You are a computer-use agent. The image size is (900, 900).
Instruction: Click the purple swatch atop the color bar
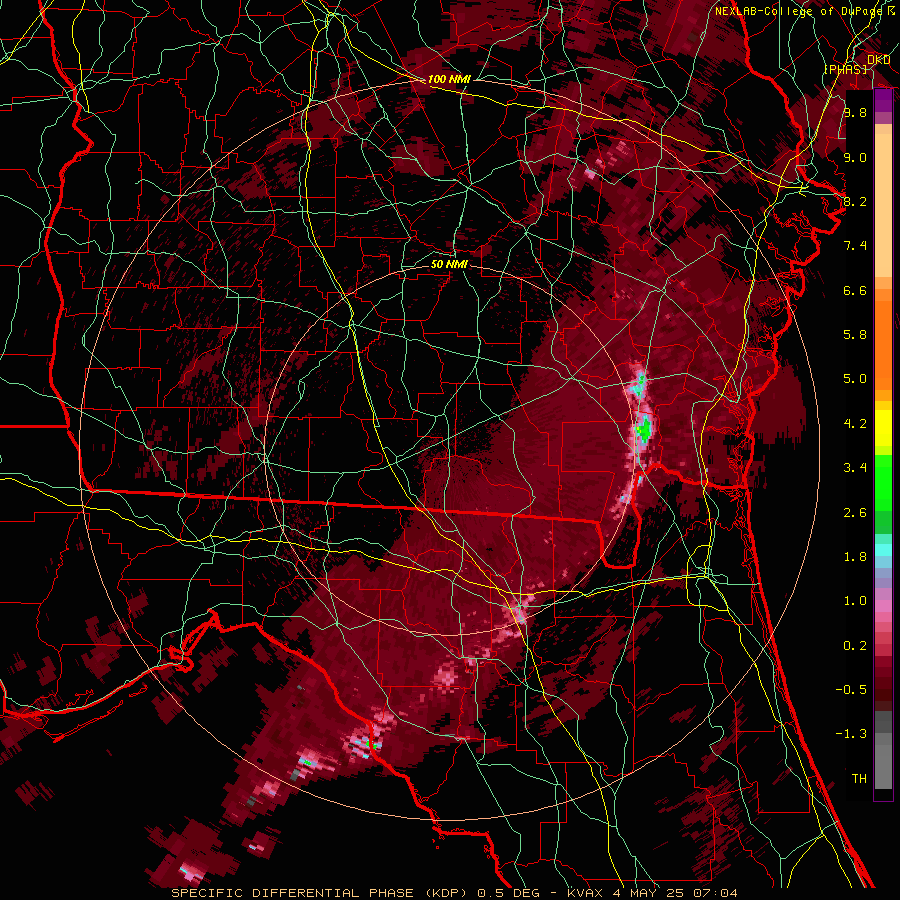pos(883,100)
